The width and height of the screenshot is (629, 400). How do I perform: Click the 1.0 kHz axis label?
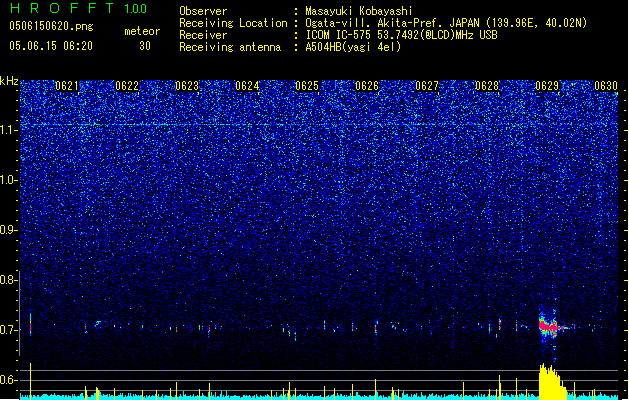click(x=8, y=180)
